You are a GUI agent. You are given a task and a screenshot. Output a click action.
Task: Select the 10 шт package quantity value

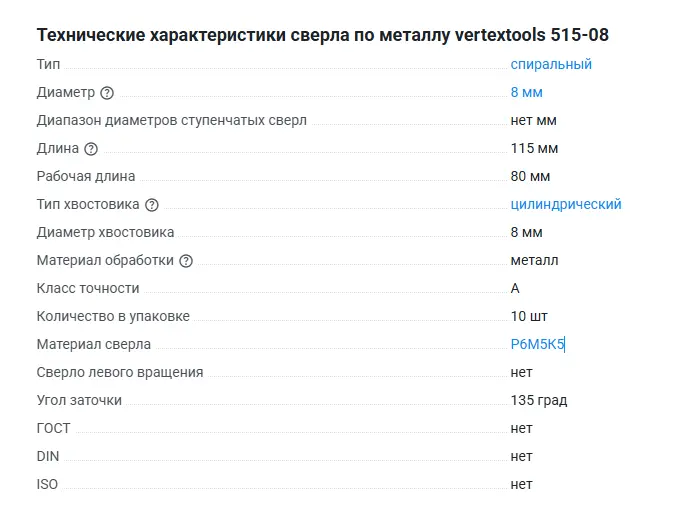coord(529,316)
